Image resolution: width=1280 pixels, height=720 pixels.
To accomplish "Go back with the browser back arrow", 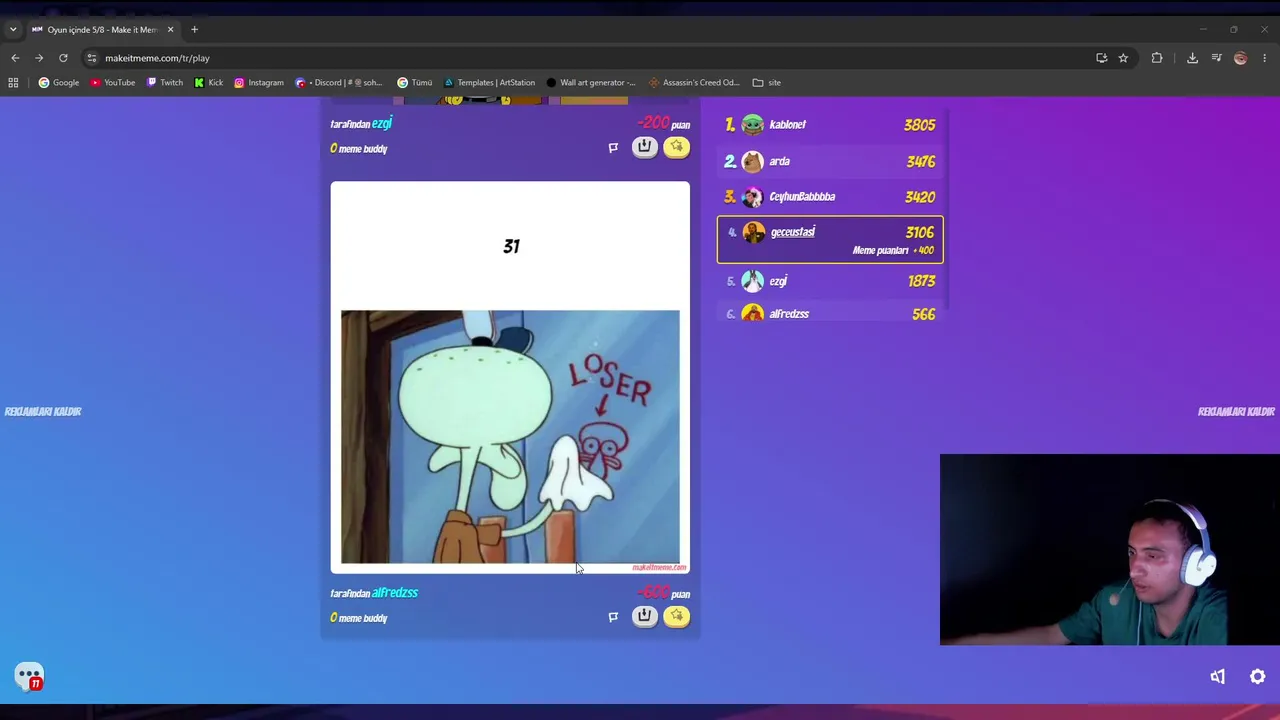I will pos(15,58).
